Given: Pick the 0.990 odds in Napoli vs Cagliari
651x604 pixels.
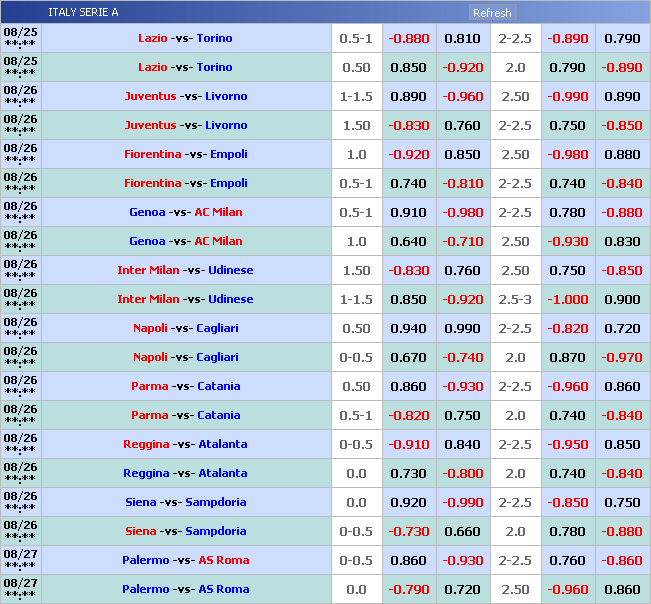Looking at the screenshot, I should [x=462, y=328].
